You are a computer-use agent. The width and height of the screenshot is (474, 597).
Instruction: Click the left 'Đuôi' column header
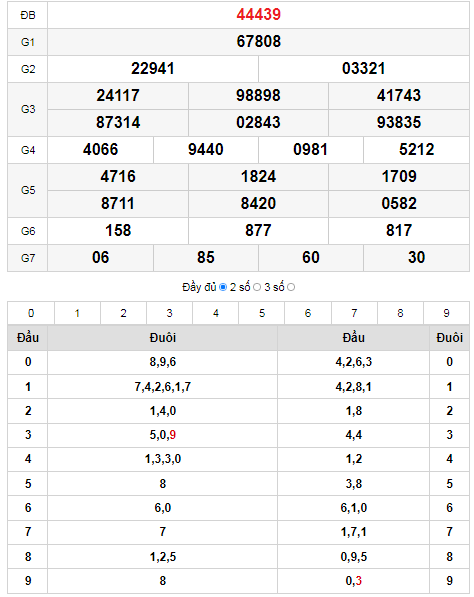pyautogui.click(x=163, y=338)
